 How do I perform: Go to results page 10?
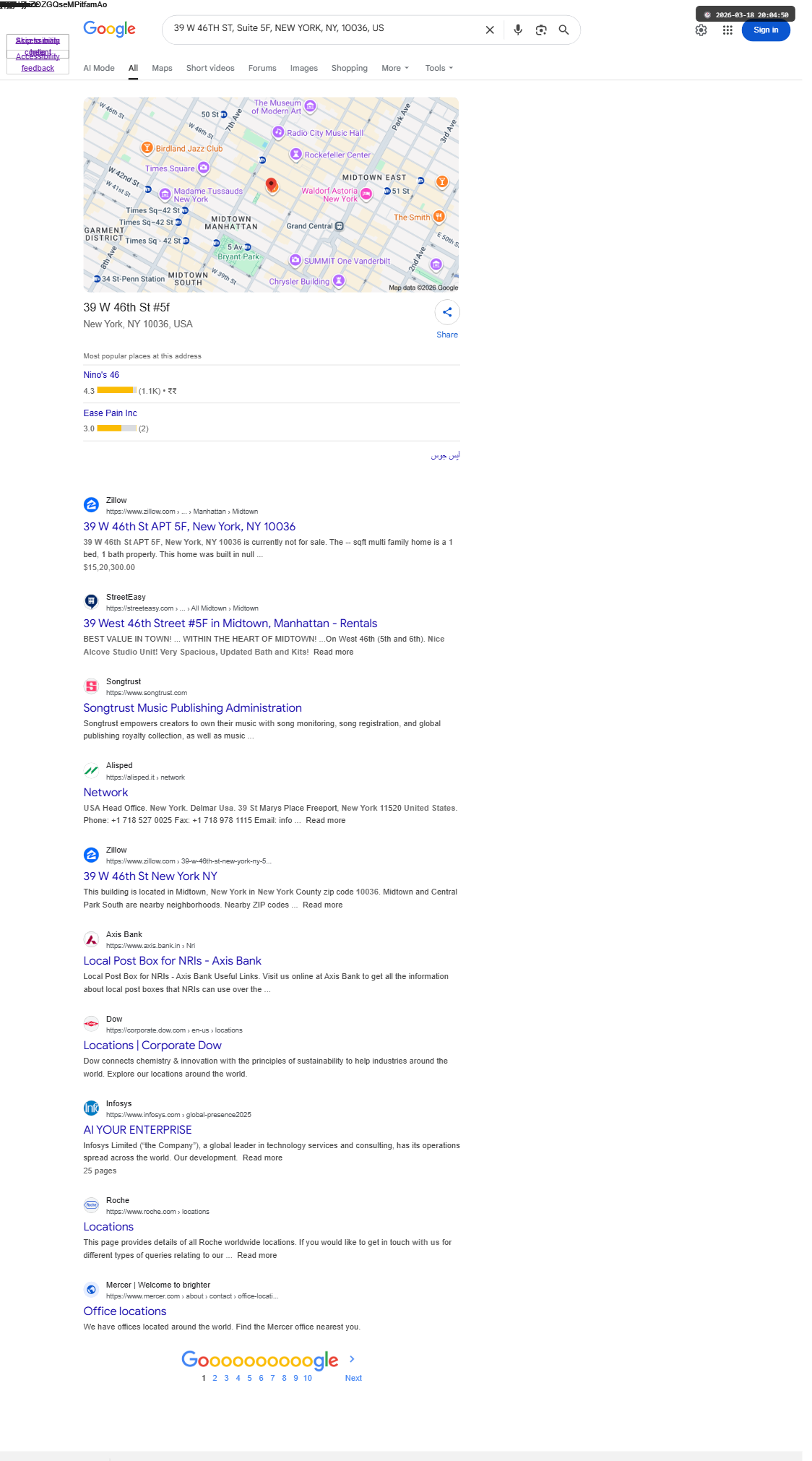[308, 1378]
